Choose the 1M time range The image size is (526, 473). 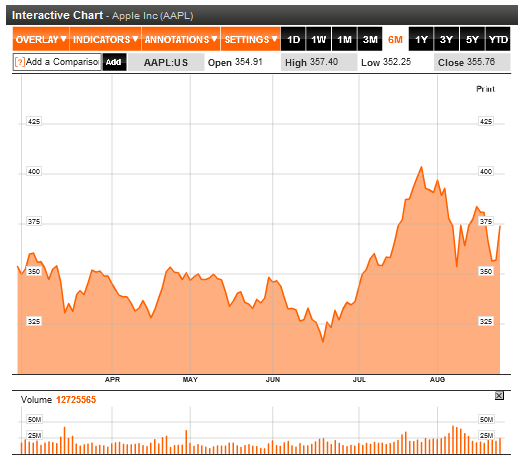344,40
